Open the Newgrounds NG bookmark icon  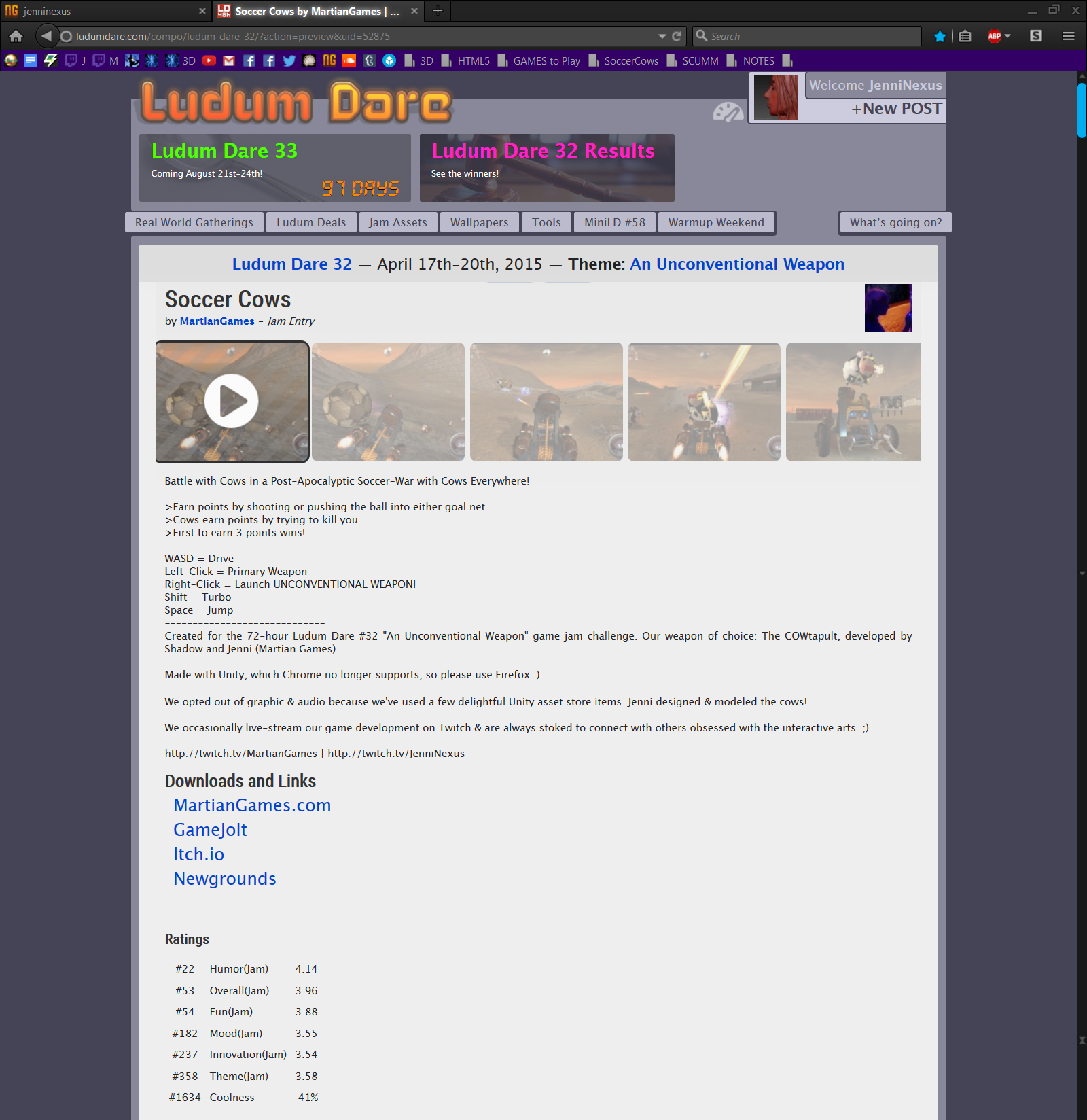[x=329, y=60]
